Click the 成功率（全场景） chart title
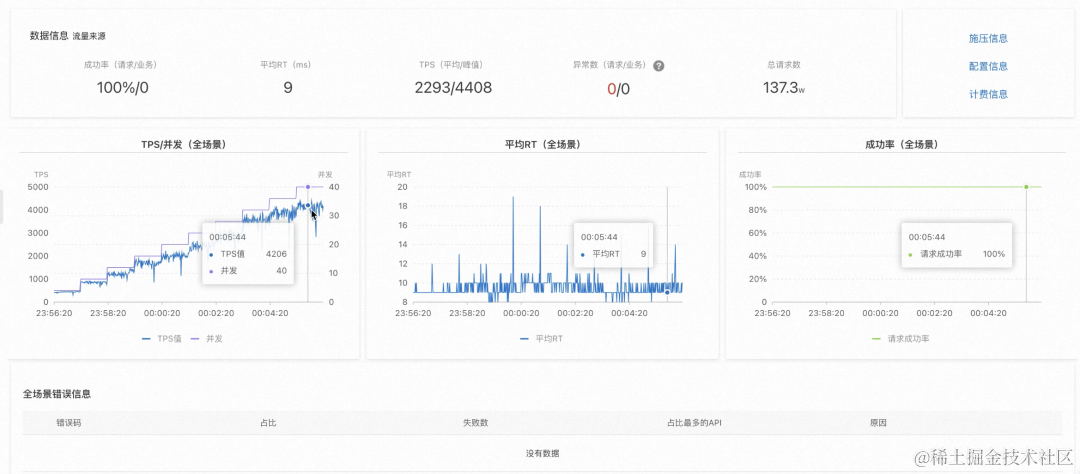The height and width of the screenshot is (474, 1080). (x=901, y=145)
